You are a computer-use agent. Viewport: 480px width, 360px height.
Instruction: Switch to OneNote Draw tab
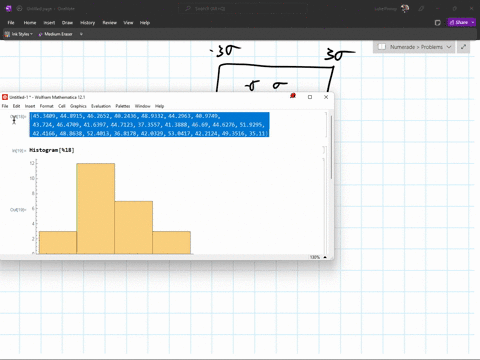click(67, 23)
